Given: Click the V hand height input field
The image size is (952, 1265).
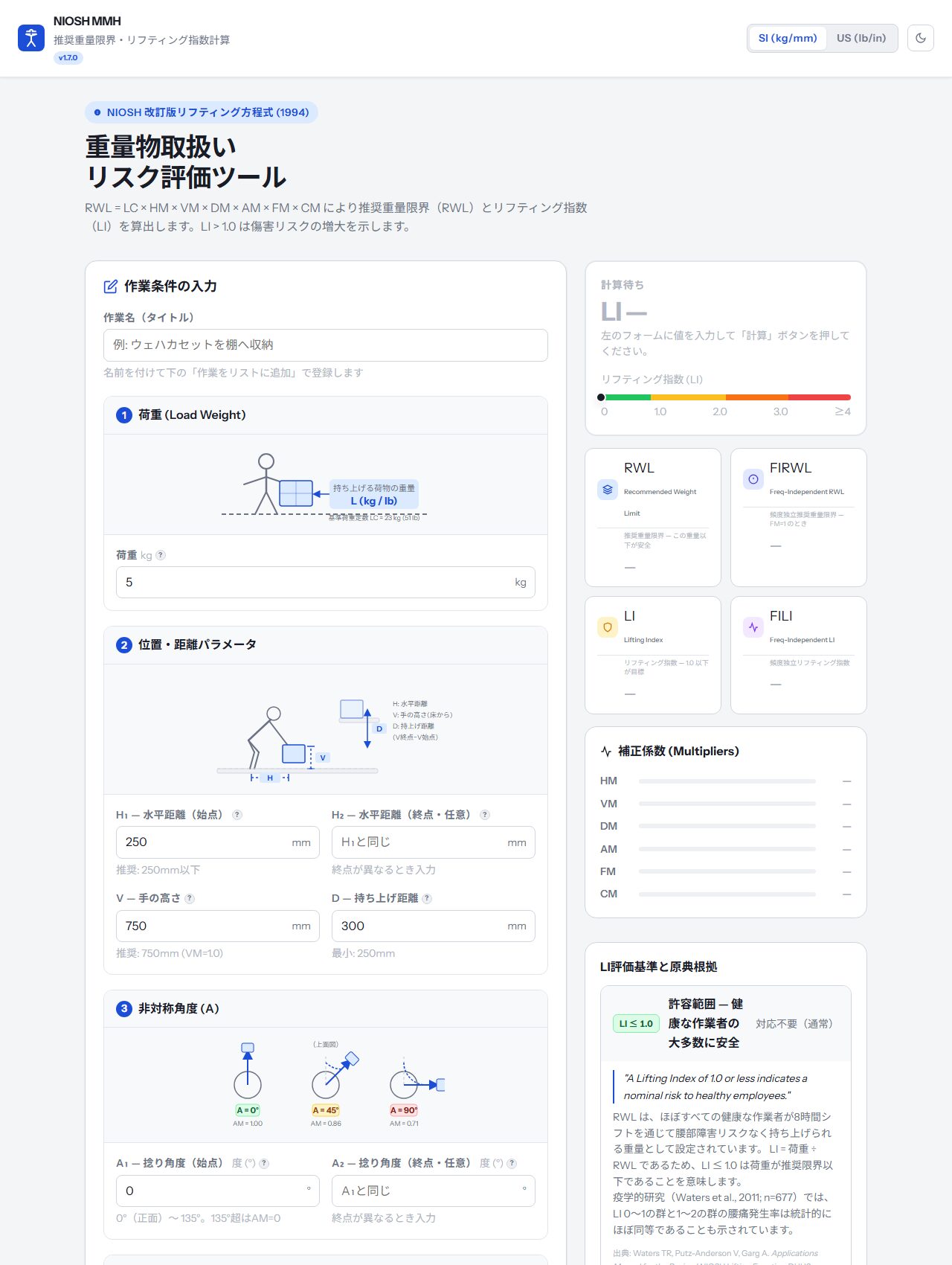Looking at the screenshot, I should tap(218, 926).
